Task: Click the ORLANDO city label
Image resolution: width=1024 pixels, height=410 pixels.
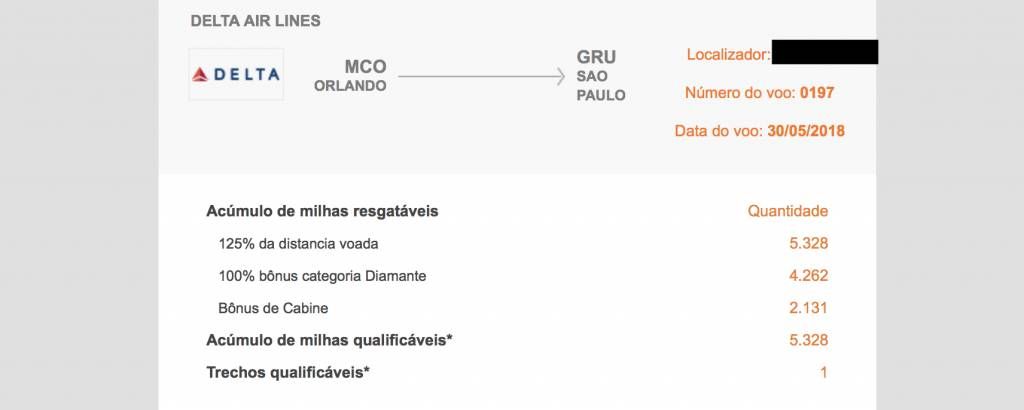Action: (x=350, y=86)
